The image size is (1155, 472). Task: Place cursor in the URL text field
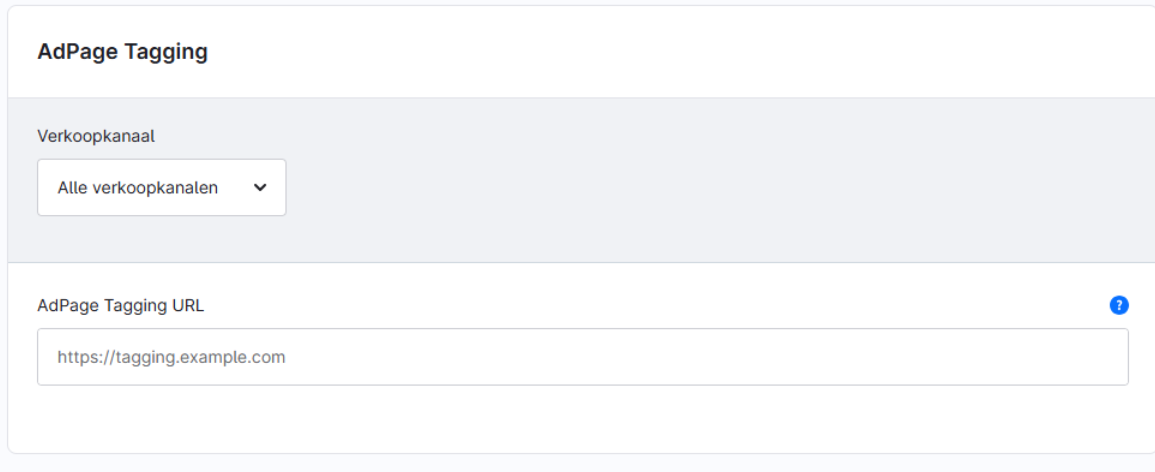click(x=582, y=357)
